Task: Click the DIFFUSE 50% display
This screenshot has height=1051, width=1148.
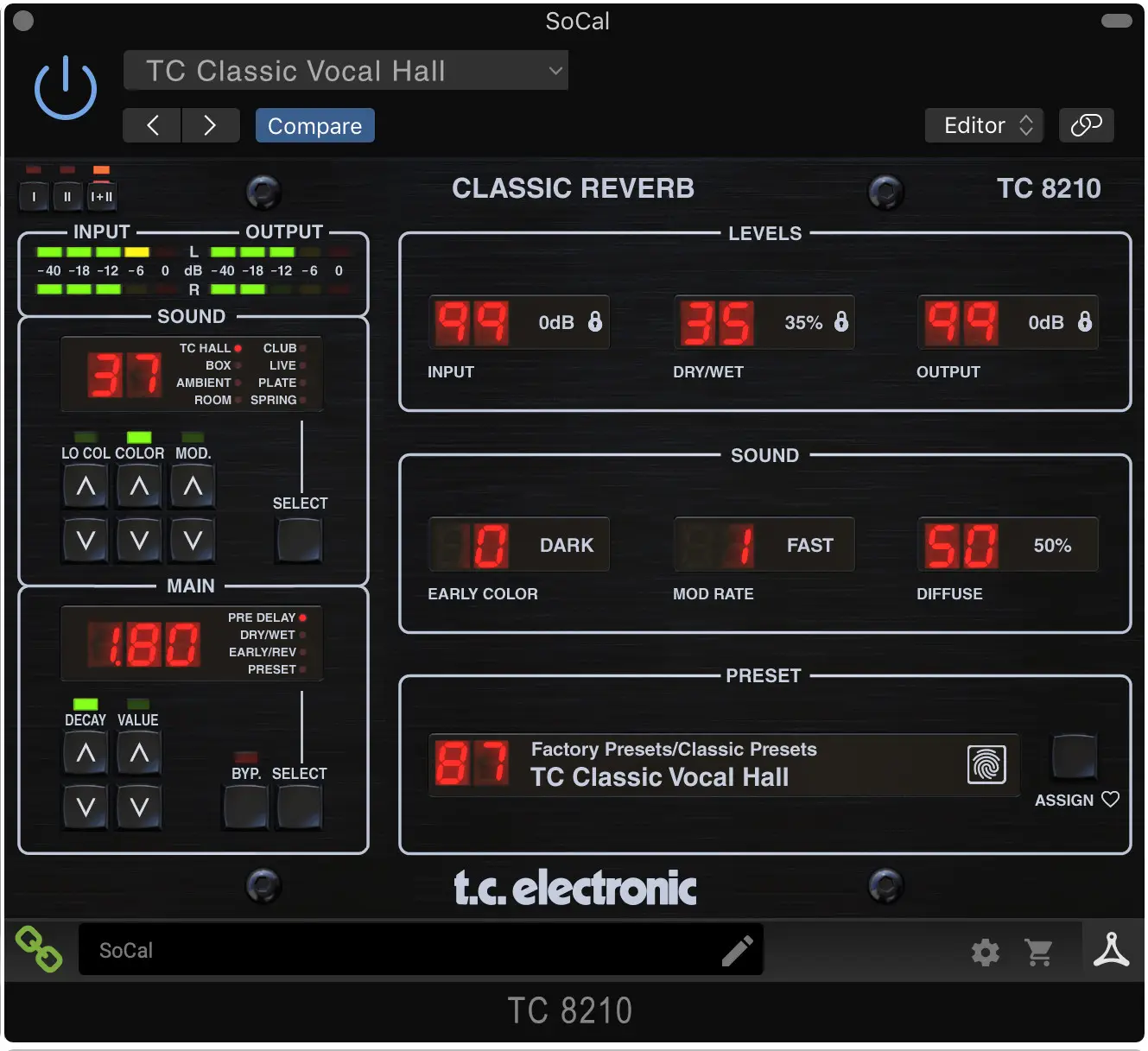Action: [x=1008, y=545]
